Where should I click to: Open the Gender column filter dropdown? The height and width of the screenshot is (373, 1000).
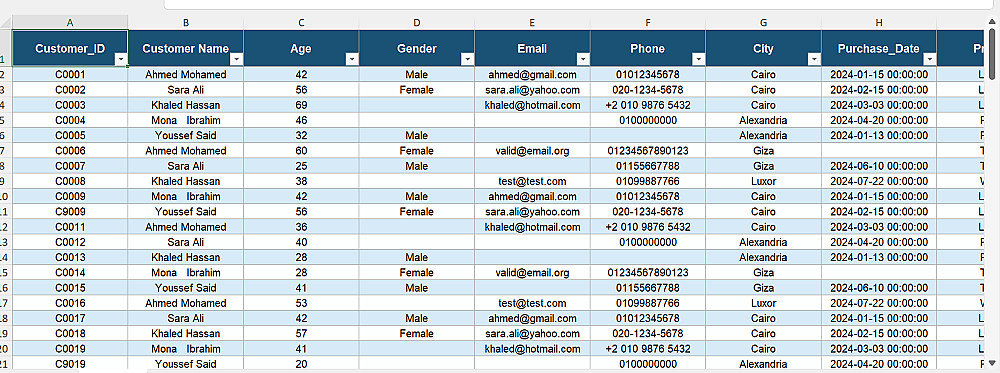tap(467, 59)
